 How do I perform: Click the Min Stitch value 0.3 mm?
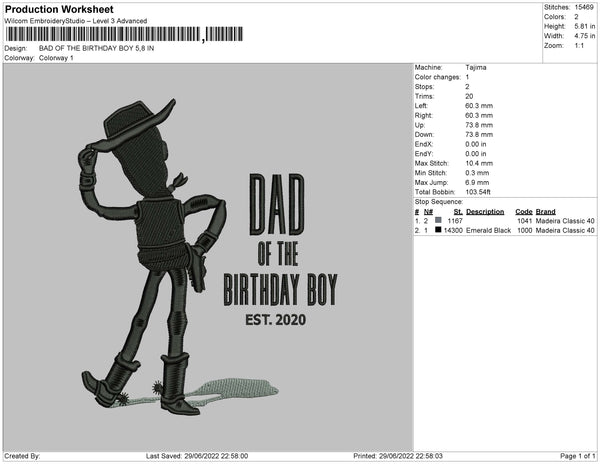pos(477,173)
